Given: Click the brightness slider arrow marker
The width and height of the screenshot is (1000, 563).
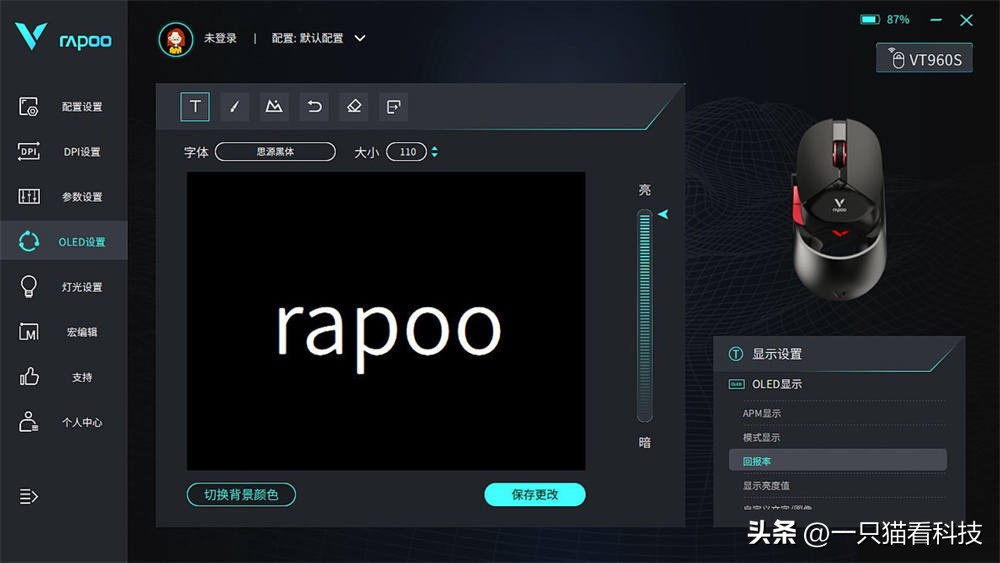Looking at the screenshot, I should pos(663,214).
